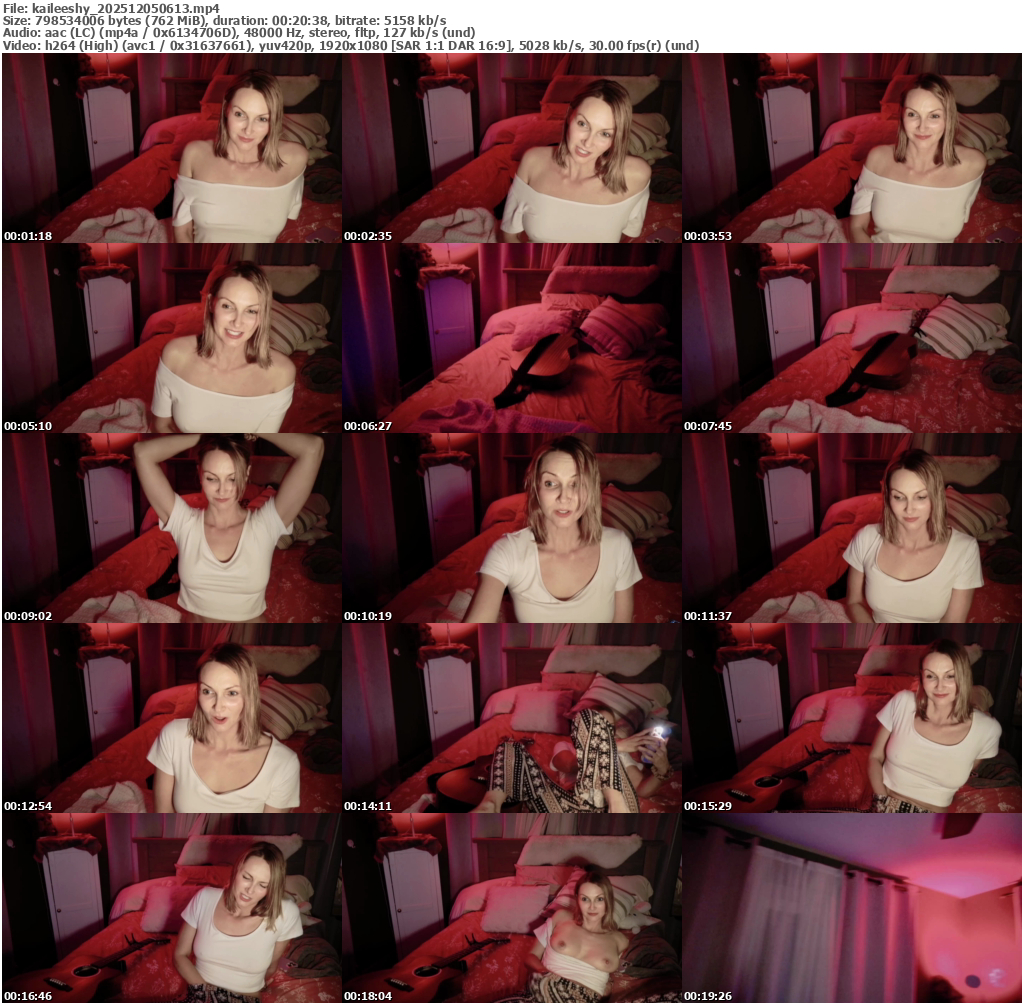1024x1003 pixels.
Task: Click the 00:15:29 timestamp label
Action: [x=708, y=806]
